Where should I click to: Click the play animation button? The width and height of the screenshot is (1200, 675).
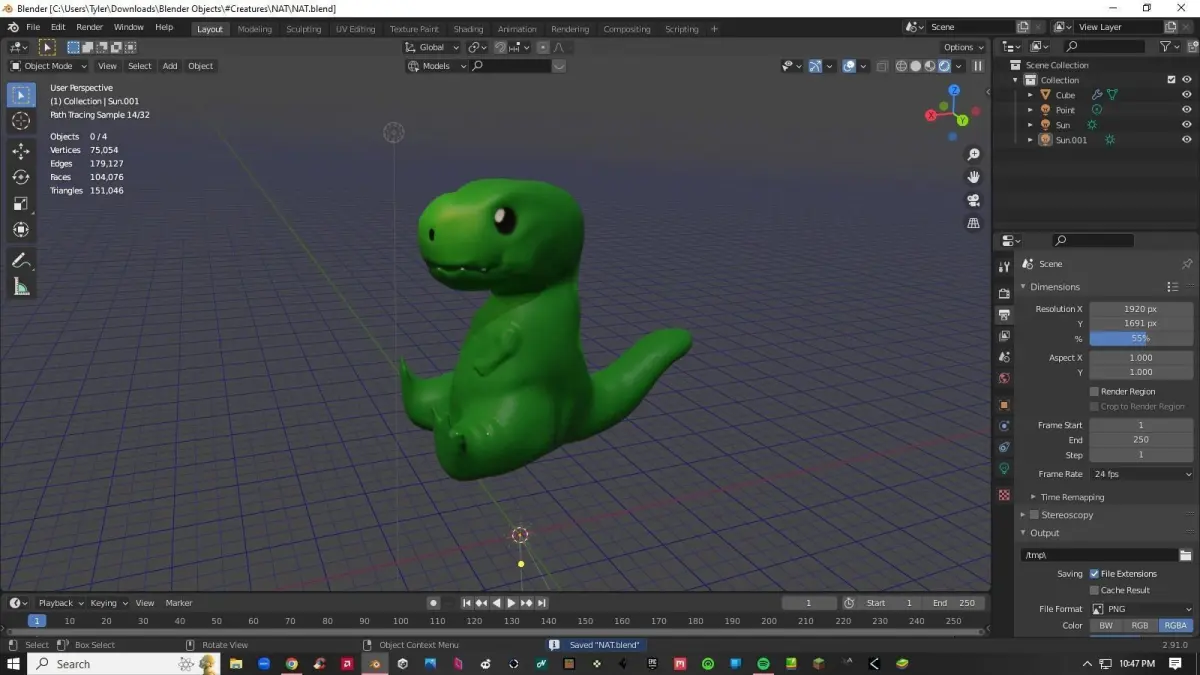tap(511, 603)
